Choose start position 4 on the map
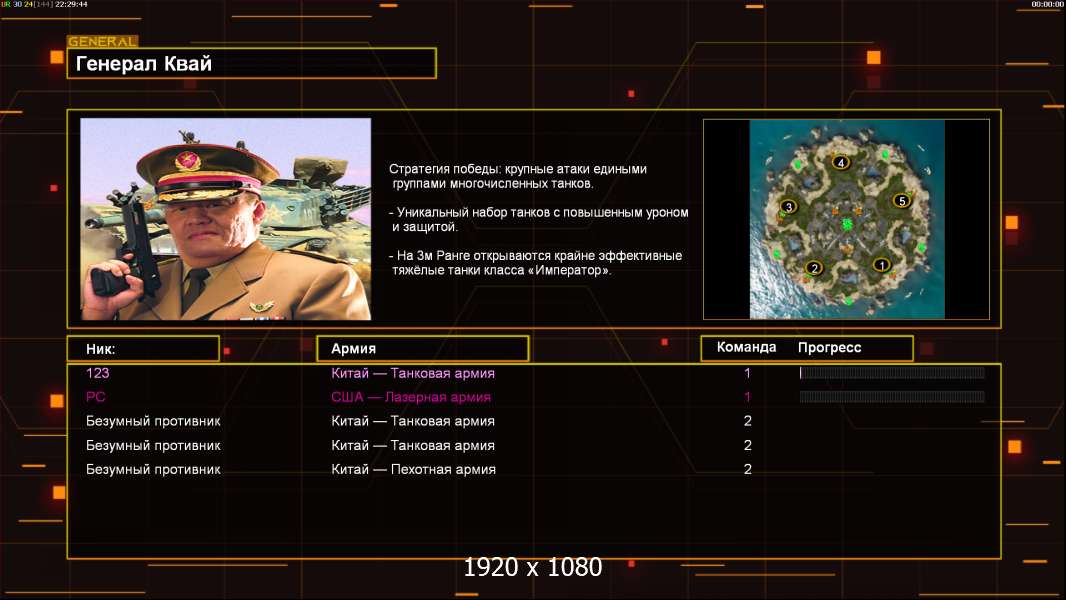The height and width of the screenshot is (600, 1066). (x=841, y=163)
